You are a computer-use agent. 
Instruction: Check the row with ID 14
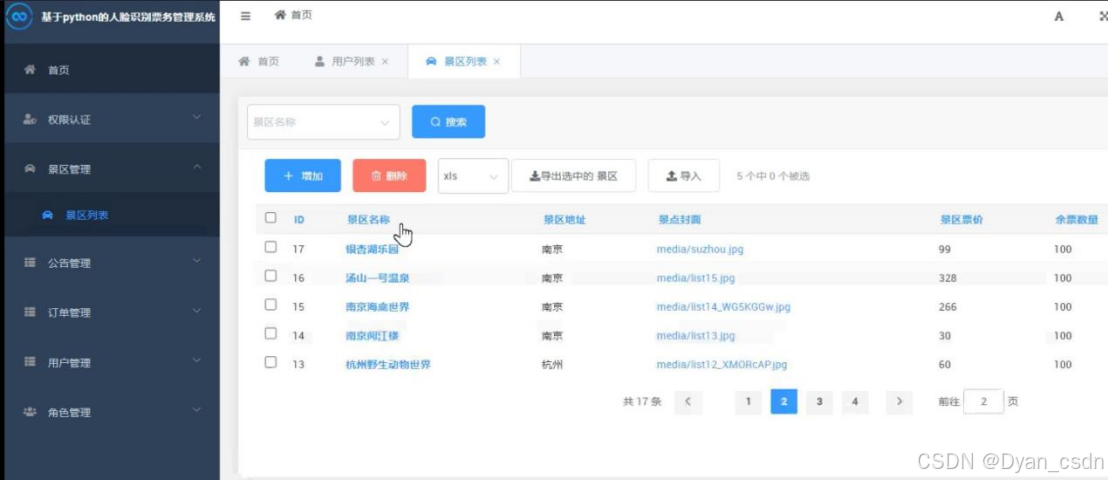tap(271, 333)
